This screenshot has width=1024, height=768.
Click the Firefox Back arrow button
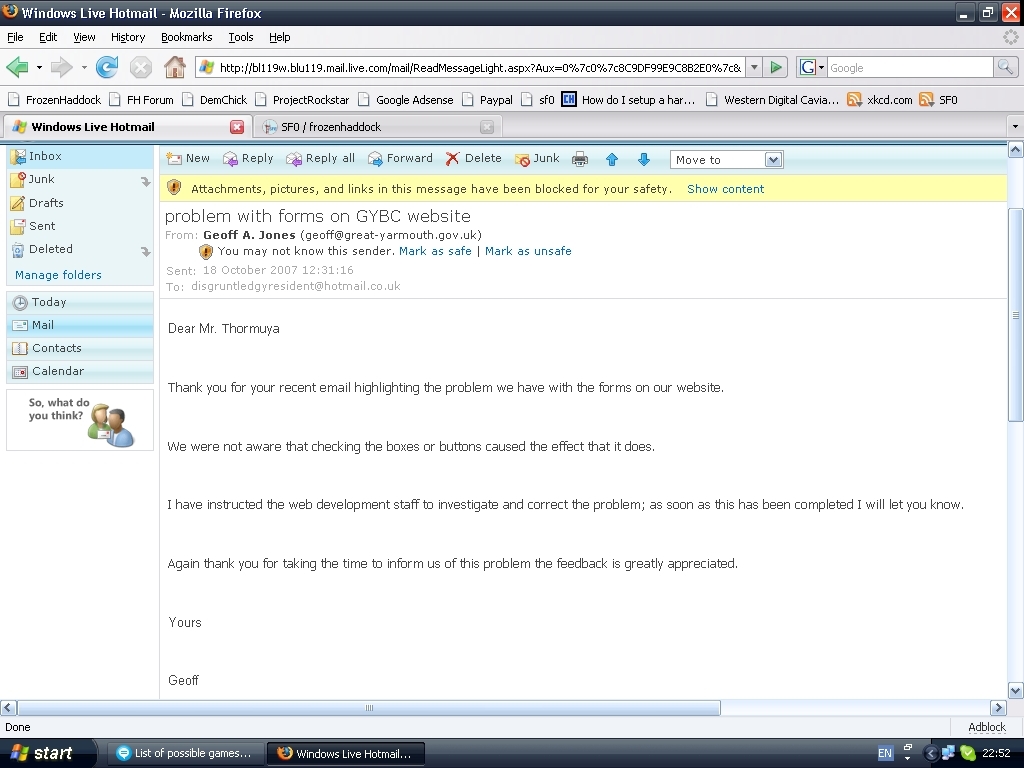click(17, 67)
